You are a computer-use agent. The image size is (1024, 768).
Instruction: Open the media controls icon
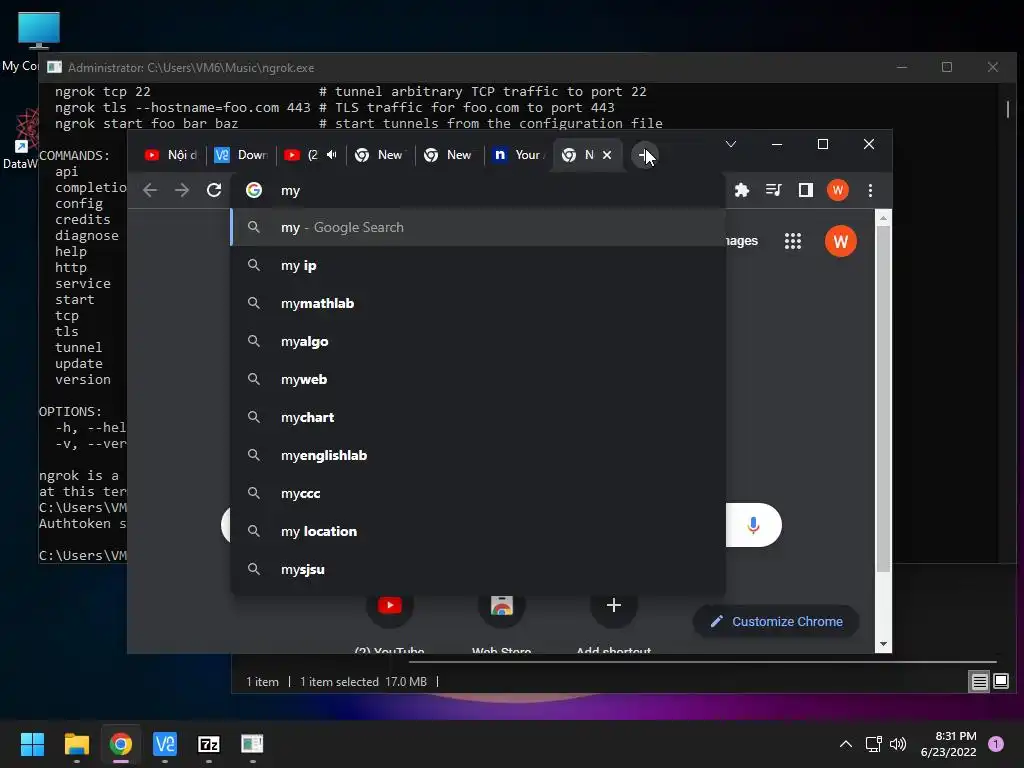[x=773, y=190]
